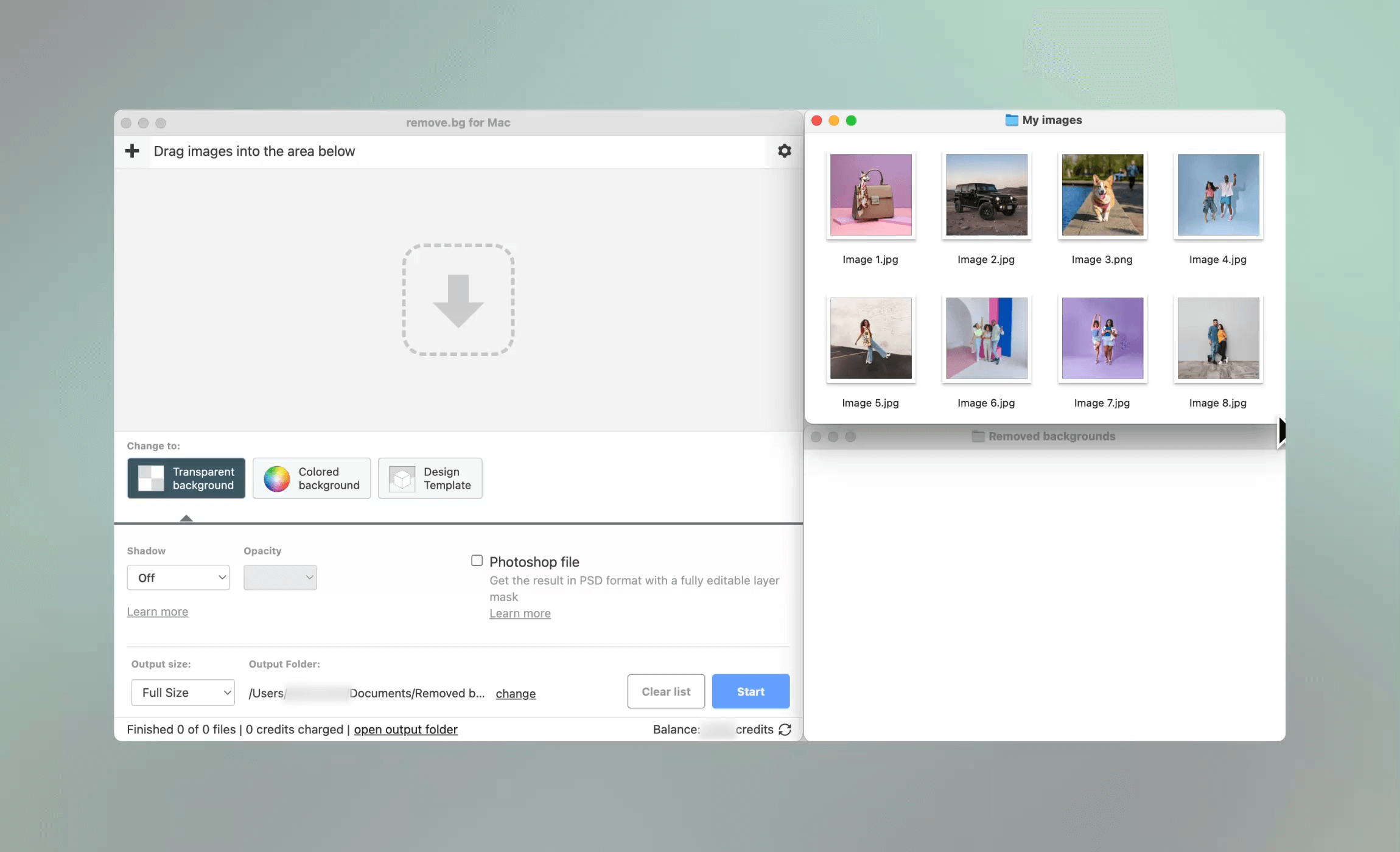Click the transparent checkerboard icon

151,478
